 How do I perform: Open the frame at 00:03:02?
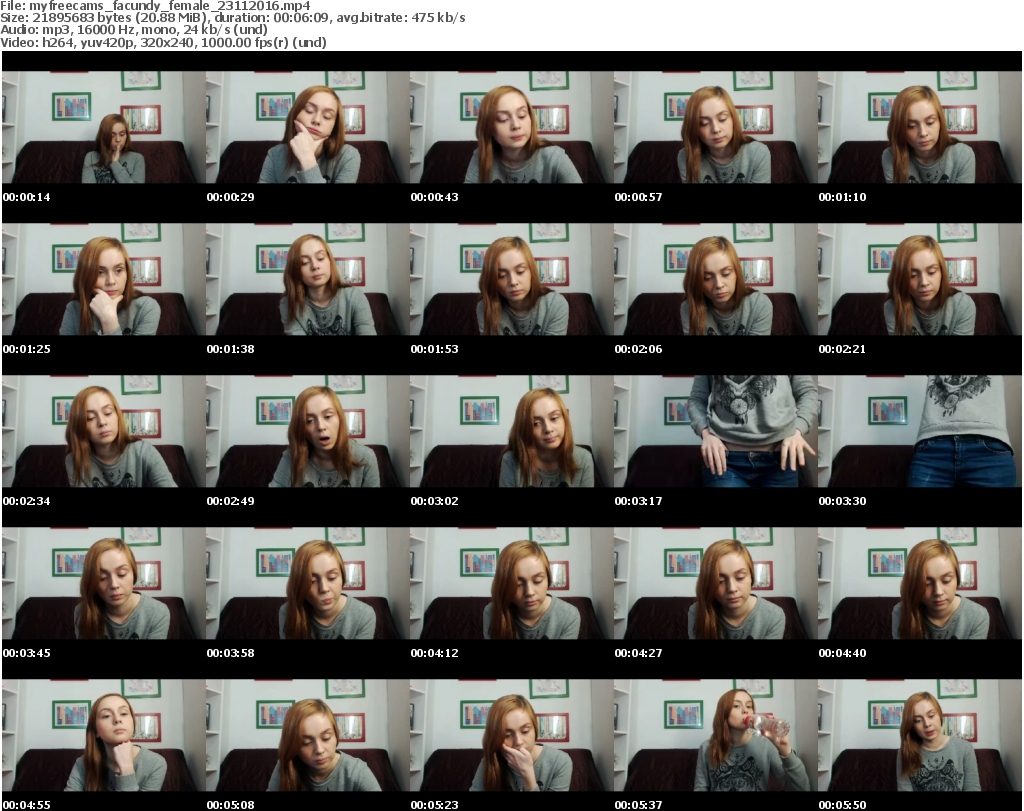coord(511,432)
